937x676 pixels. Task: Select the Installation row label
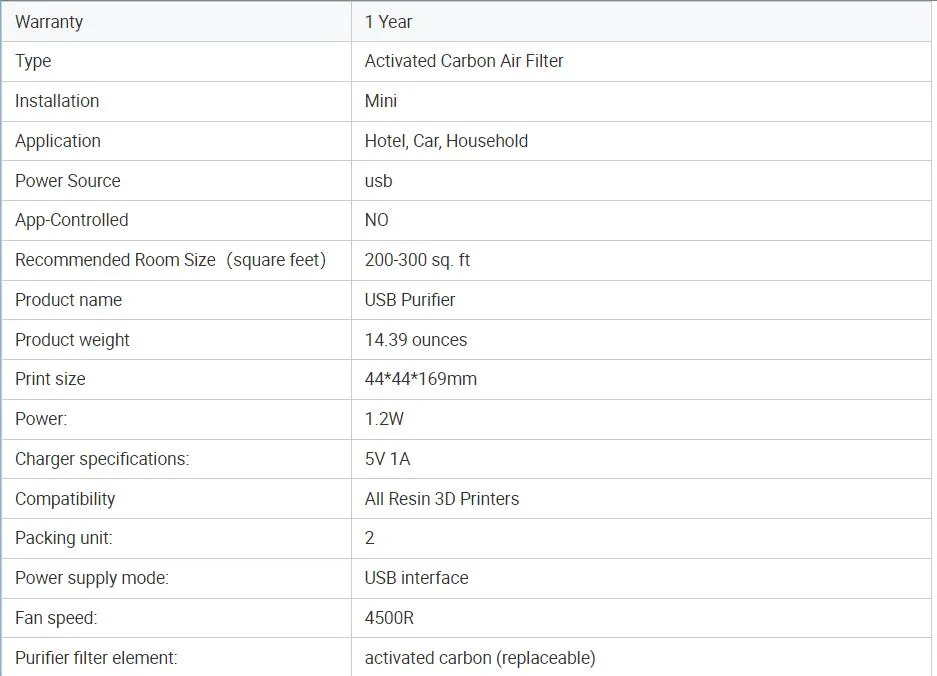(57, 101)
